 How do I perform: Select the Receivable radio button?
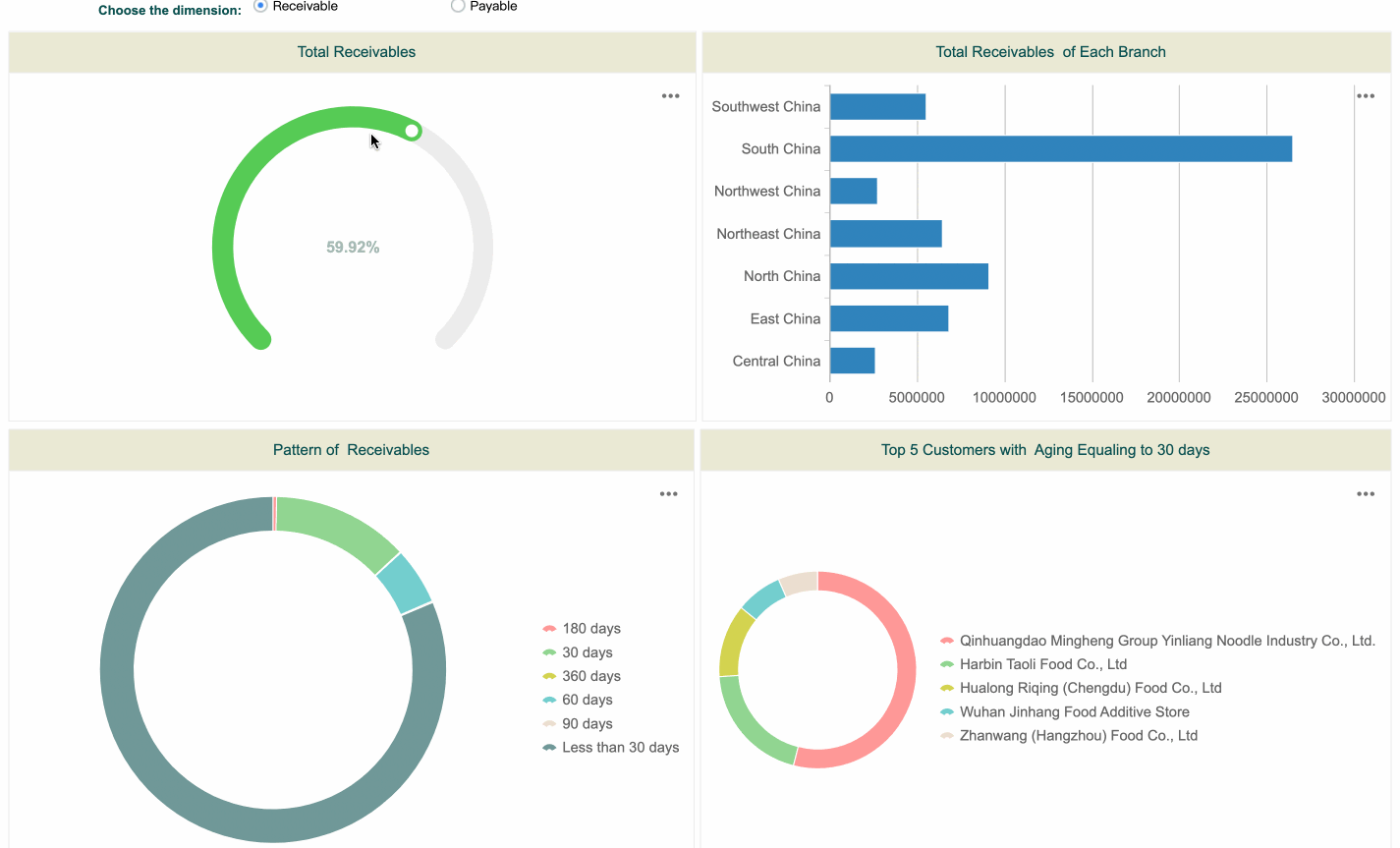pos(260,6)
